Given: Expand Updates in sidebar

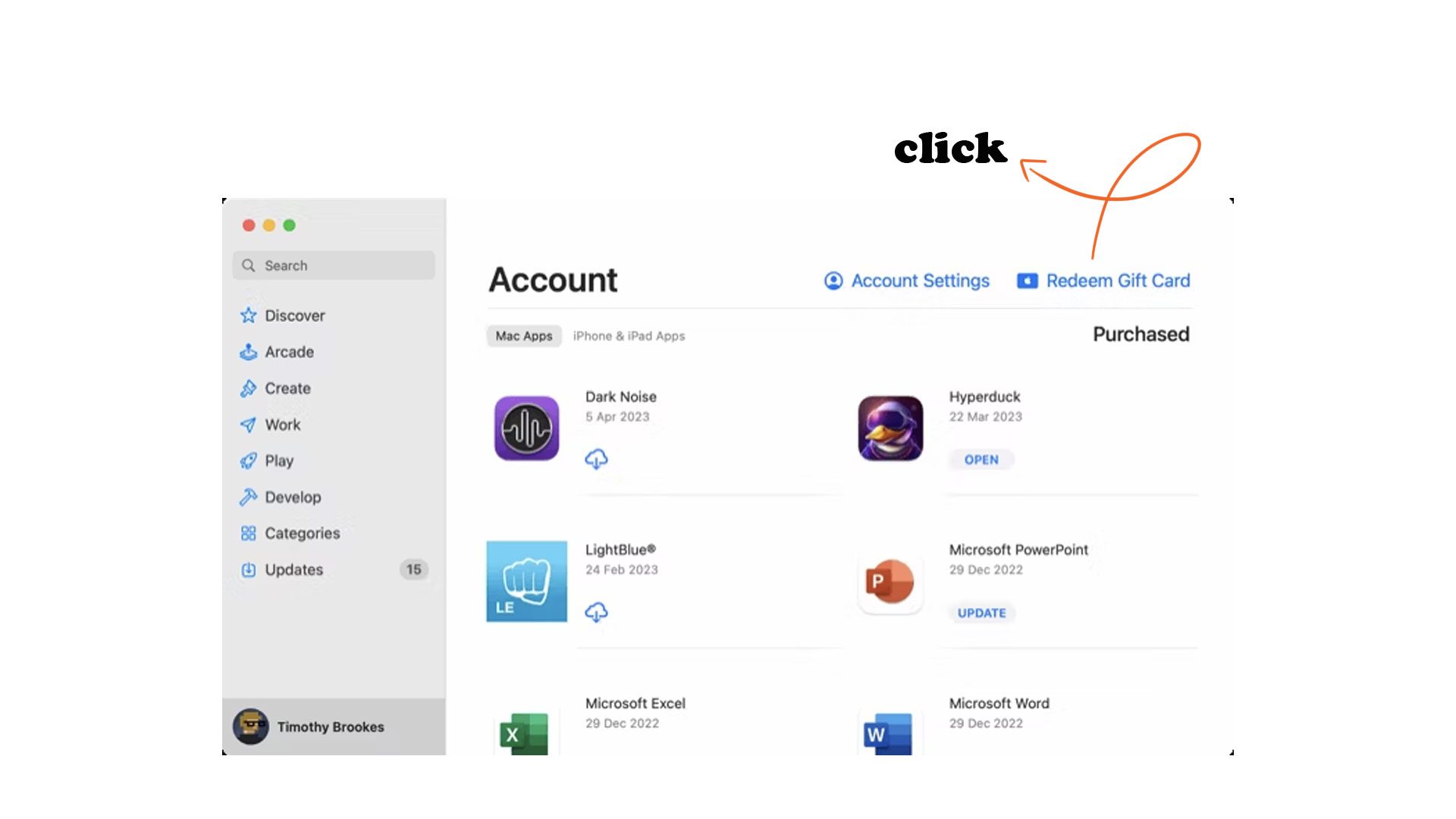Looking at the screenshot, I should tap(293, 568).
